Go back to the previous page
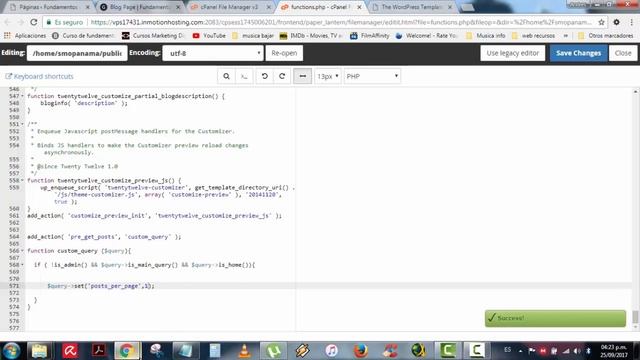Image resolution: width=640 pixels, height=360 pixels. pyautogui.click(x=8, y=22)
